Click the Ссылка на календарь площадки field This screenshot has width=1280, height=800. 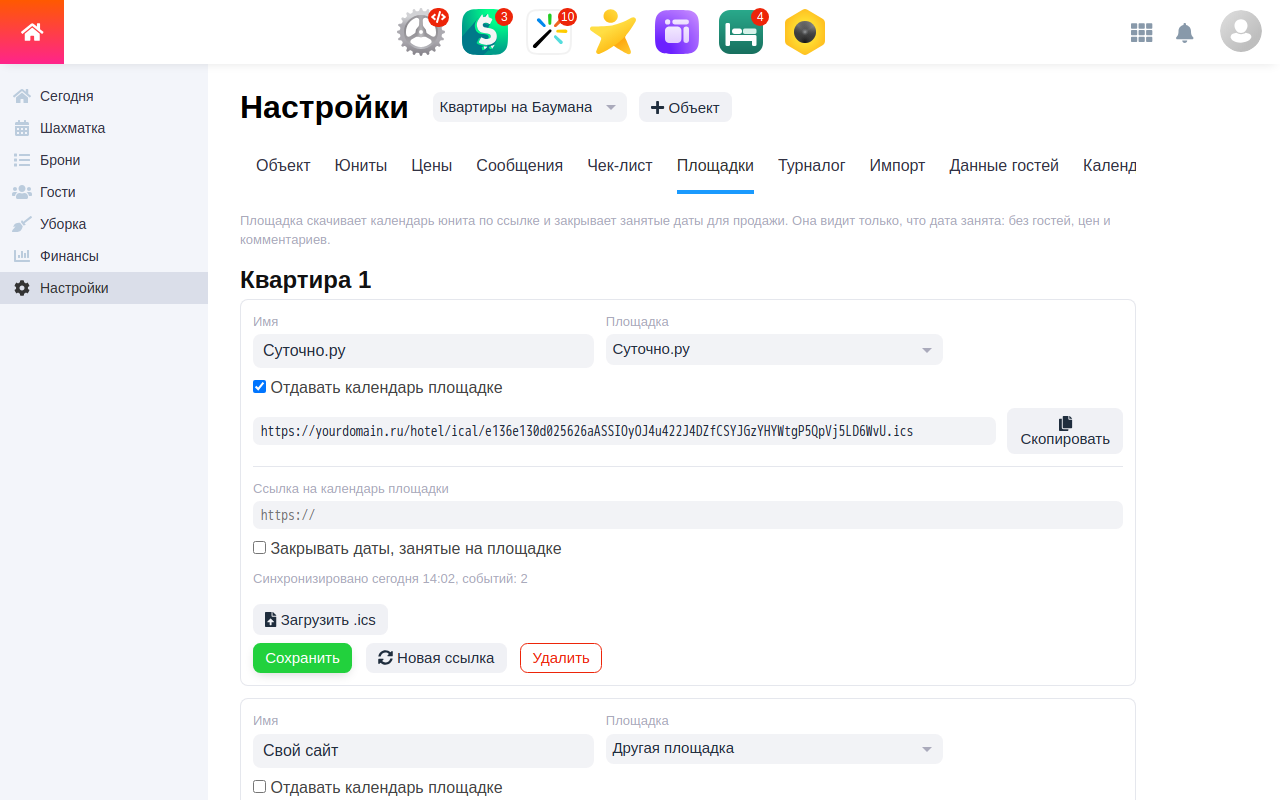click(688, 515)
